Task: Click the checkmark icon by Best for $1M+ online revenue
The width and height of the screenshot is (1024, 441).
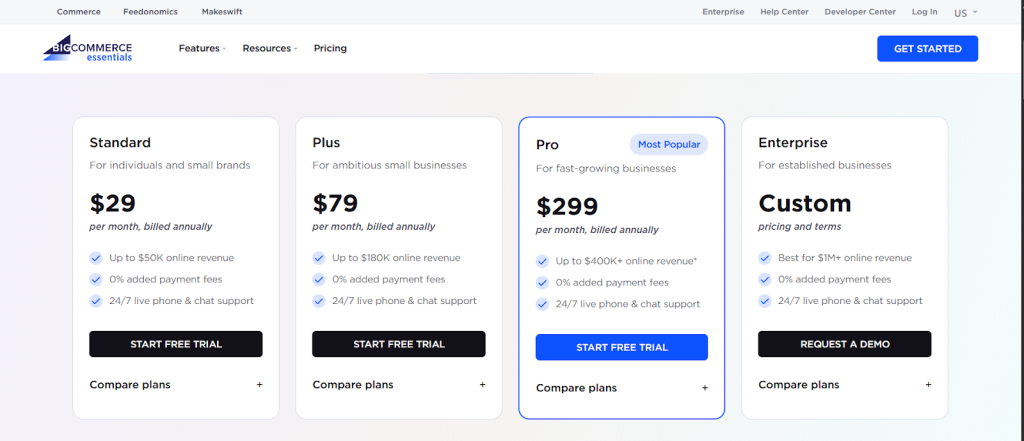Action: pyautogui.click(x=765, y=258)
